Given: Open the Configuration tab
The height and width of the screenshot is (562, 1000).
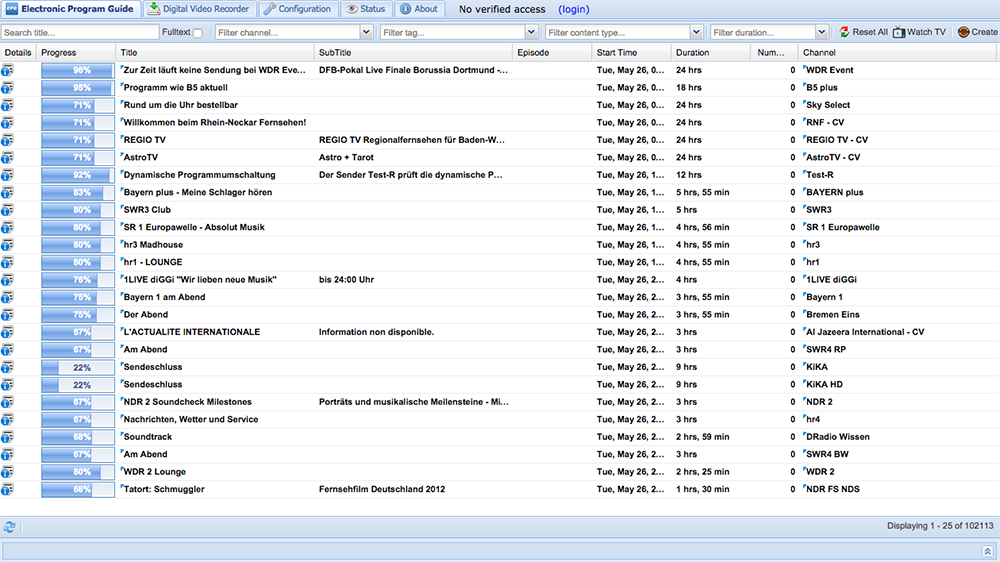Looking at the screenshot, I should (297, 9).
